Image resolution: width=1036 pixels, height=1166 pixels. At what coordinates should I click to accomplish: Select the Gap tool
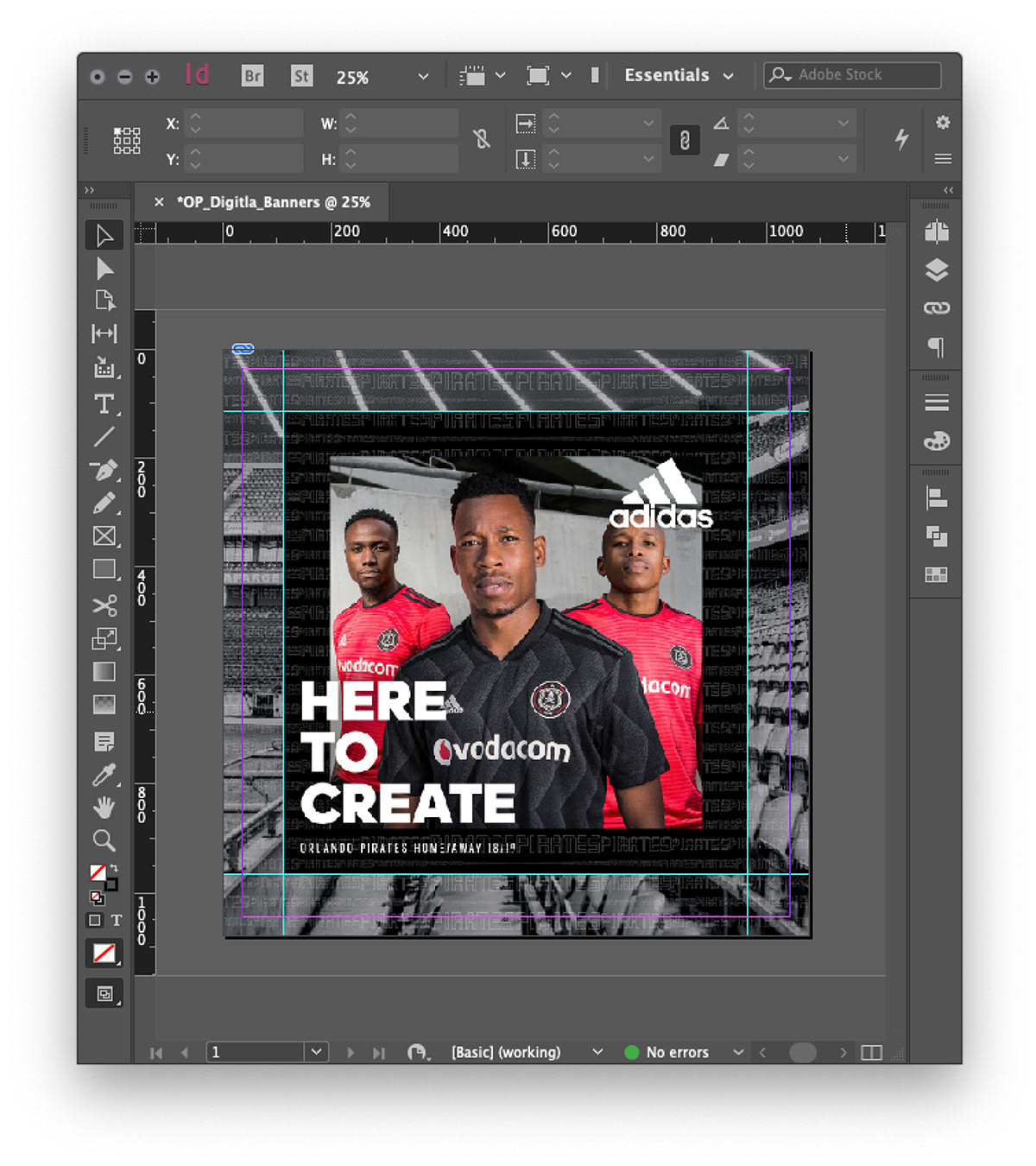(x=104, y=333)
